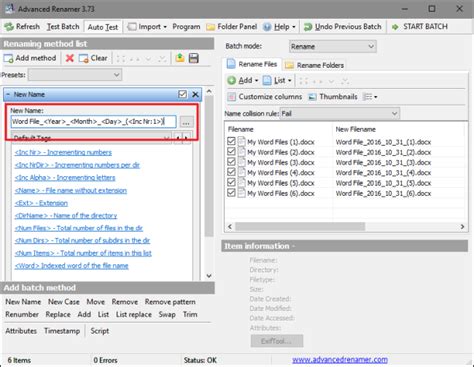Click the file list horizontal scrollbar thumb
474x367 pixels.
[x=300, y=227]
